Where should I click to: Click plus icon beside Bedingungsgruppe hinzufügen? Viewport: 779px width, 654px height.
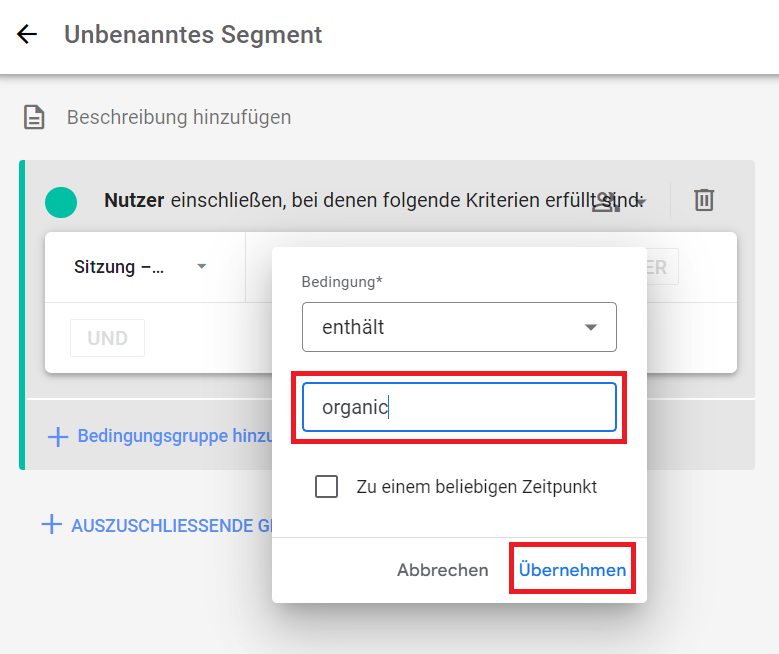58,436
